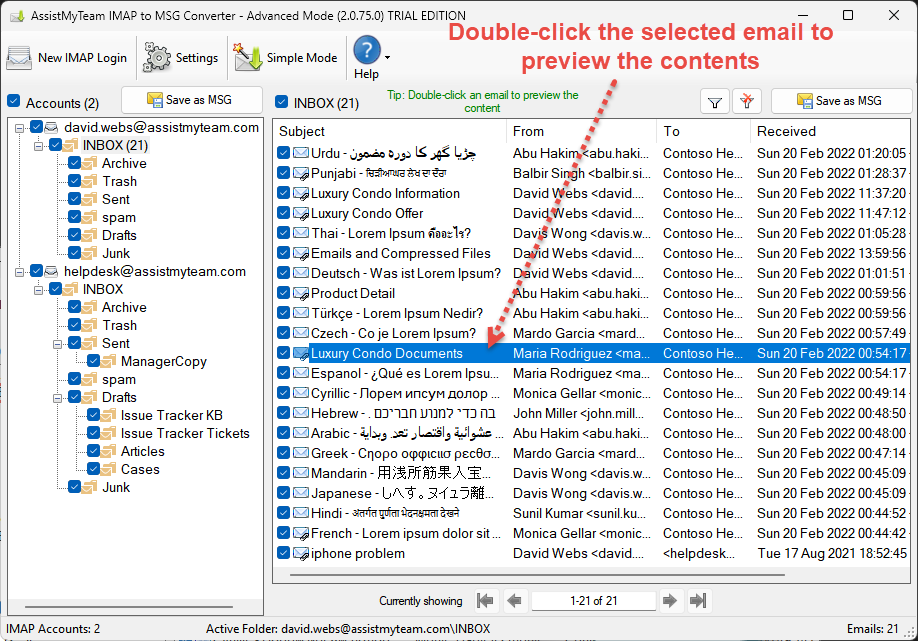This screenshot has width=918, height=641.
Task: Clear the filter with the crossed funnel icon
Action: point(747,101)
